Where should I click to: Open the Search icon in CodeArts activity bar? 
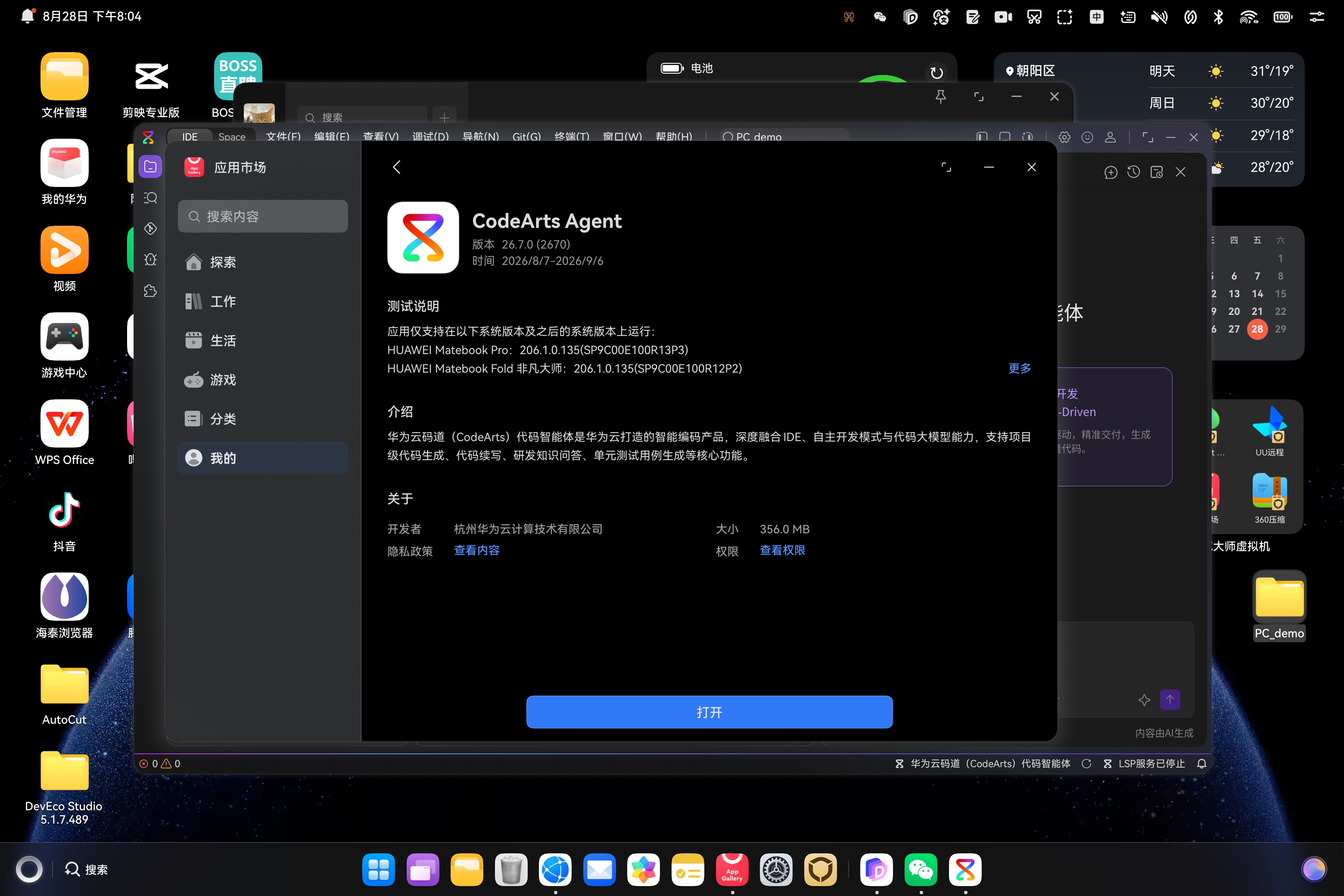tap(150, 198)
